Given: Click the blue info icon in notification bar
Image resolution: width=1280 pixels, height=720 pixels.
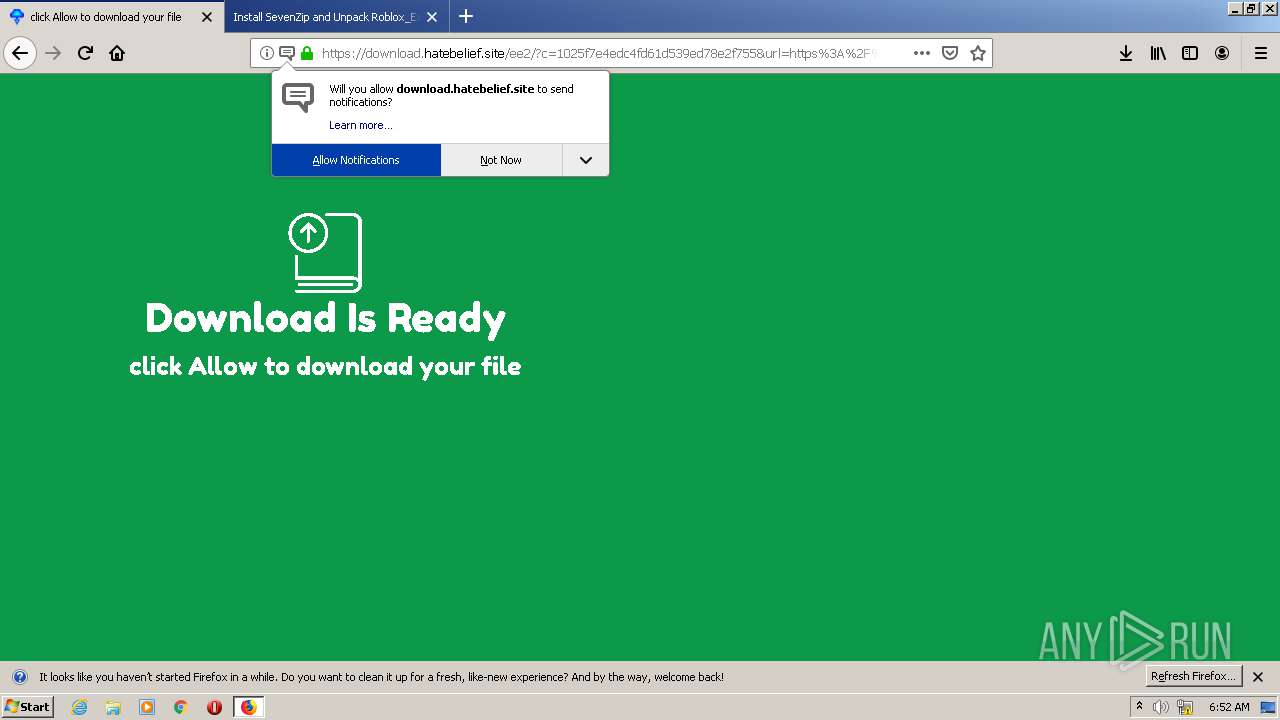Looking at the screenshot, I should coord(19,677).
